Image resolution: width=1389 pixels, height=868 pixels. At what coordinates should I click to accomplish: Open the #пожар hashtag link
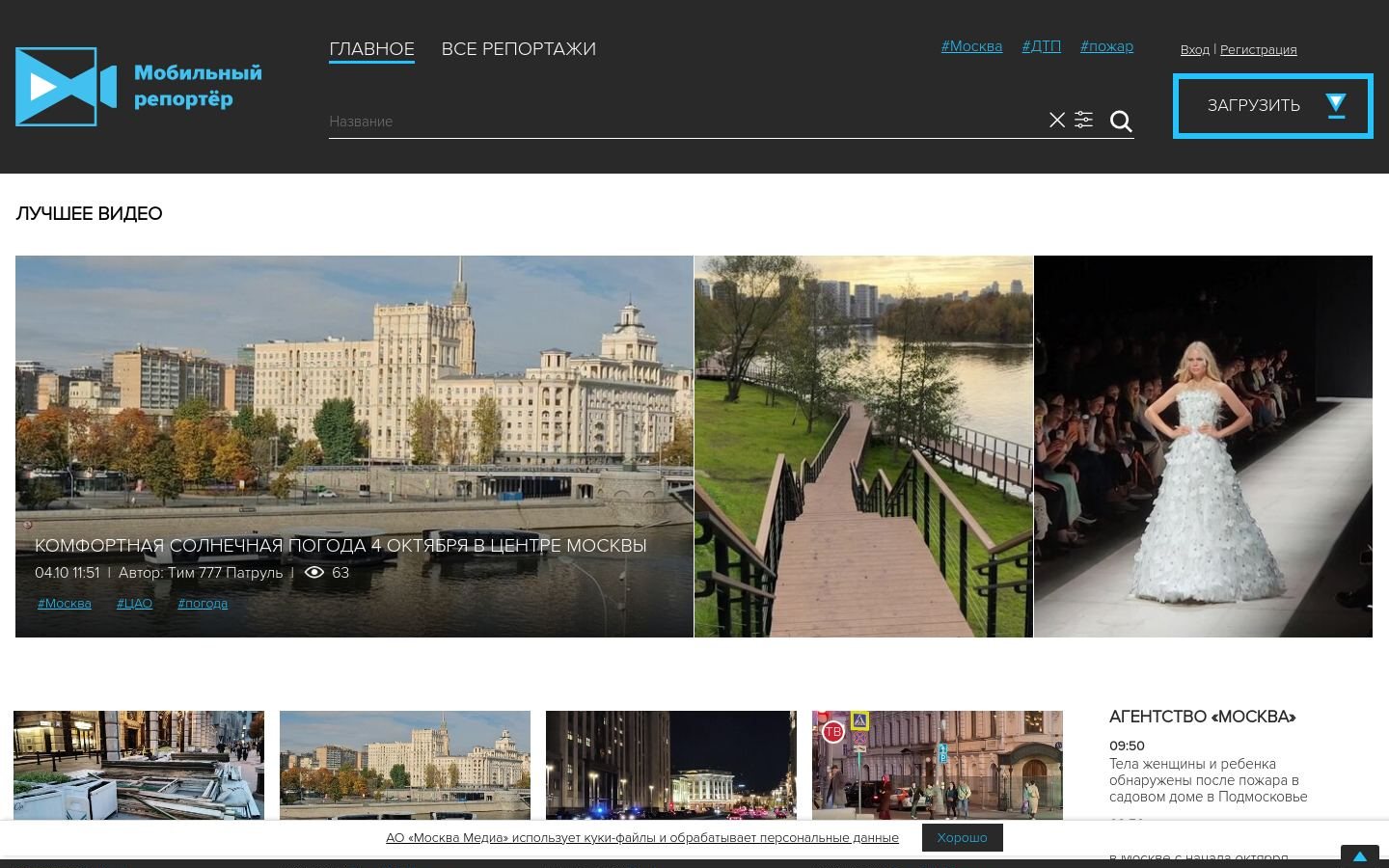tap(1106, 46)
